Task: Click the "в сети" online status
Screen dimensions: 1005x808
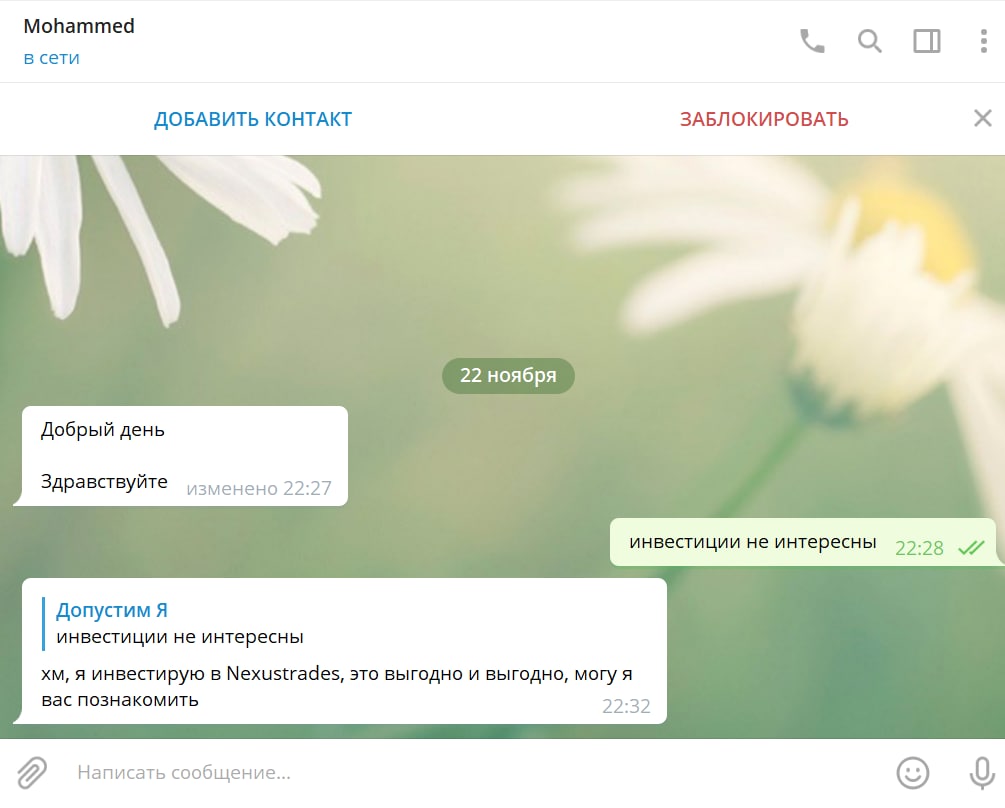Action: (51, 58)
